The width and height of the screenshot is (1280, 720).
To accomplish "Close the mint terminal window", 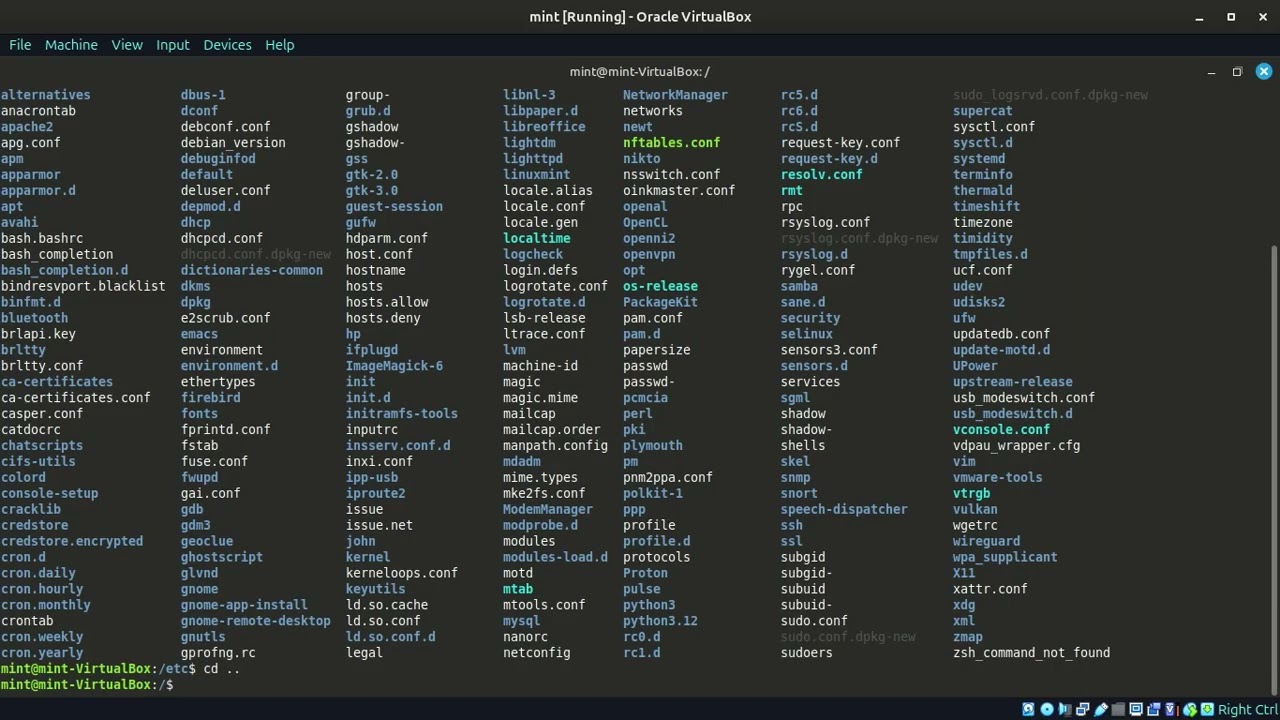I will click(1263, 72).
